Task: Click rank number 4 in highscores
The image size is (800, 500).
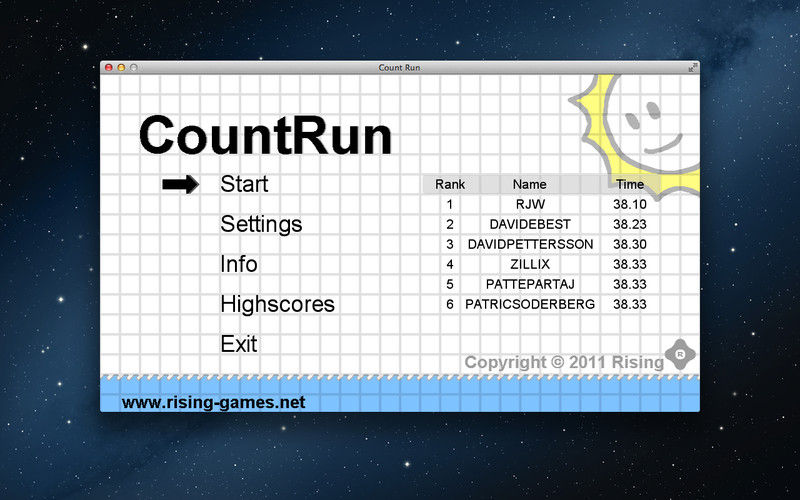Action: 449,264
